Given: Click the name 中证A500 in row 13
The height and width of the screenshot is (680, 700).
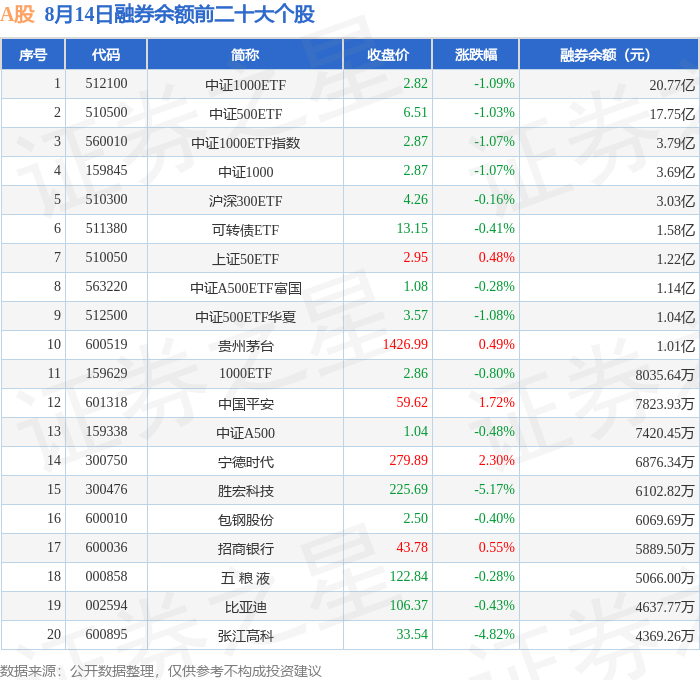Looking at the screenshot, I should tap(246, 433).
